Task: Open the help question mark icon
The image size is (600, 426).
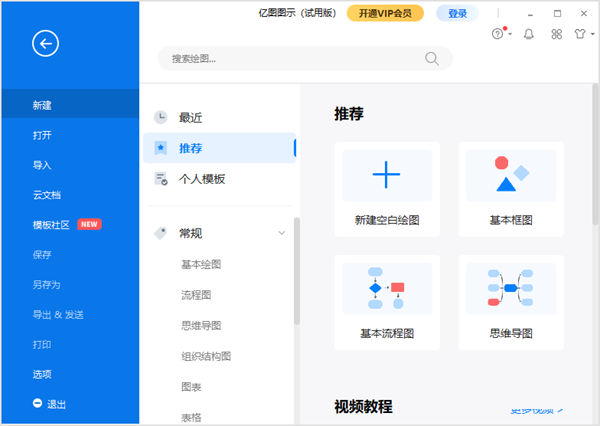Action: (x=497, y=34)
